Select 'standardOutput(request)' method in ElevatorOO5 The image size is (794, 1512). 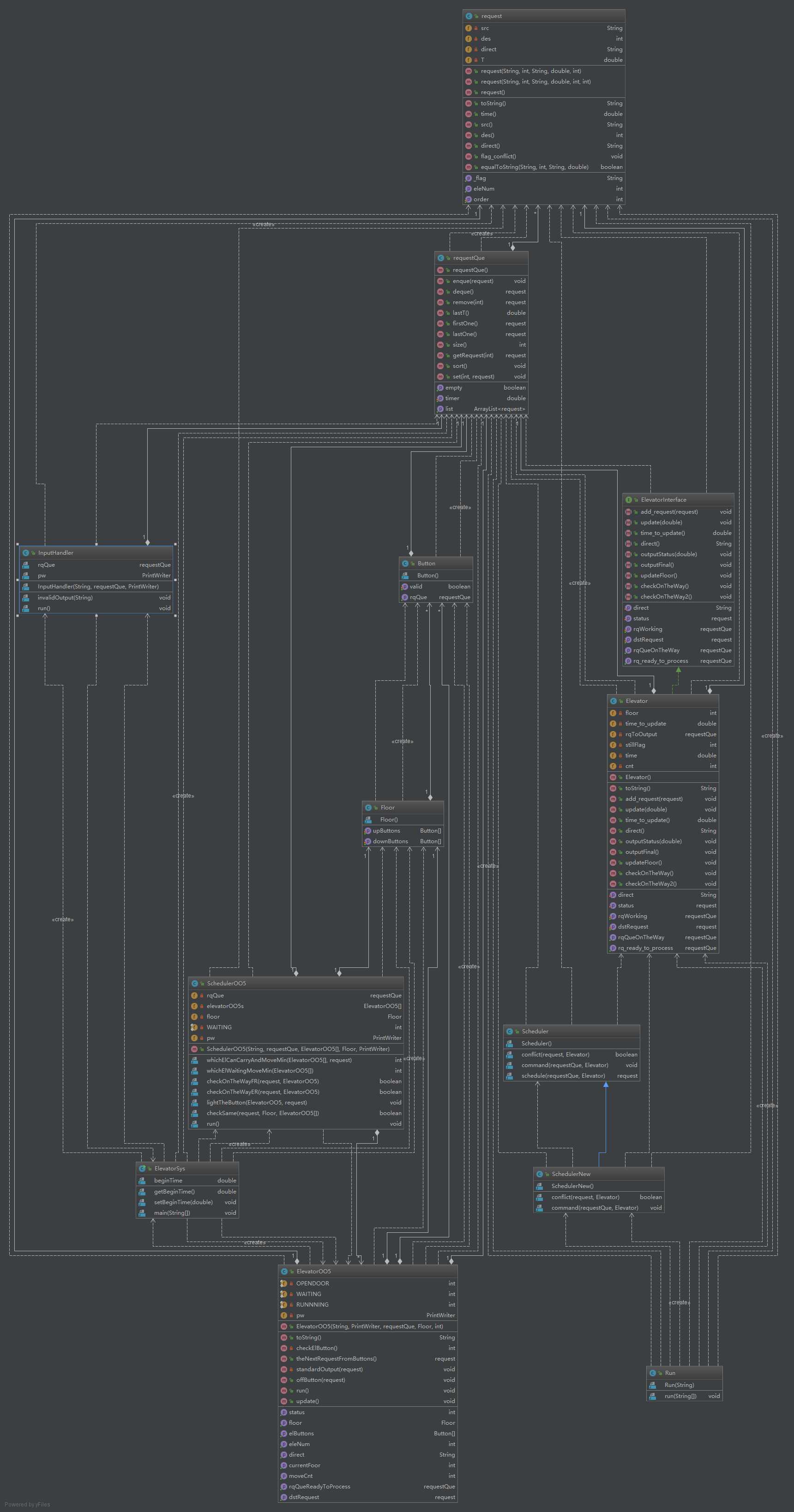[x=367, y=1369]
